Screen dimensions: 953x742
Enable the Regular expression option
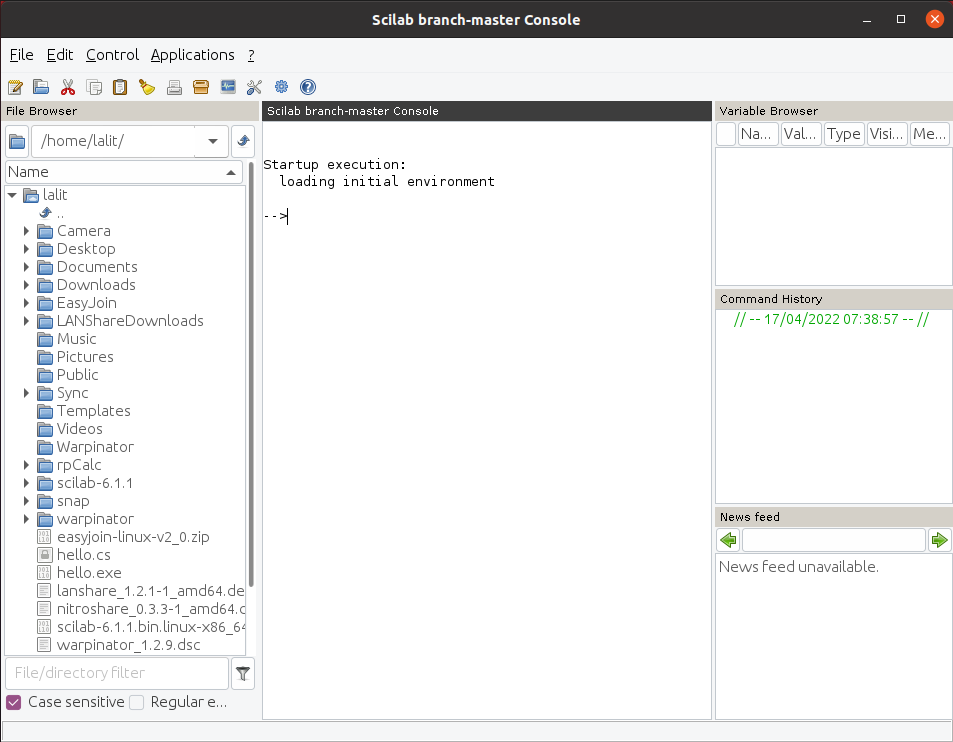point(136,702)
